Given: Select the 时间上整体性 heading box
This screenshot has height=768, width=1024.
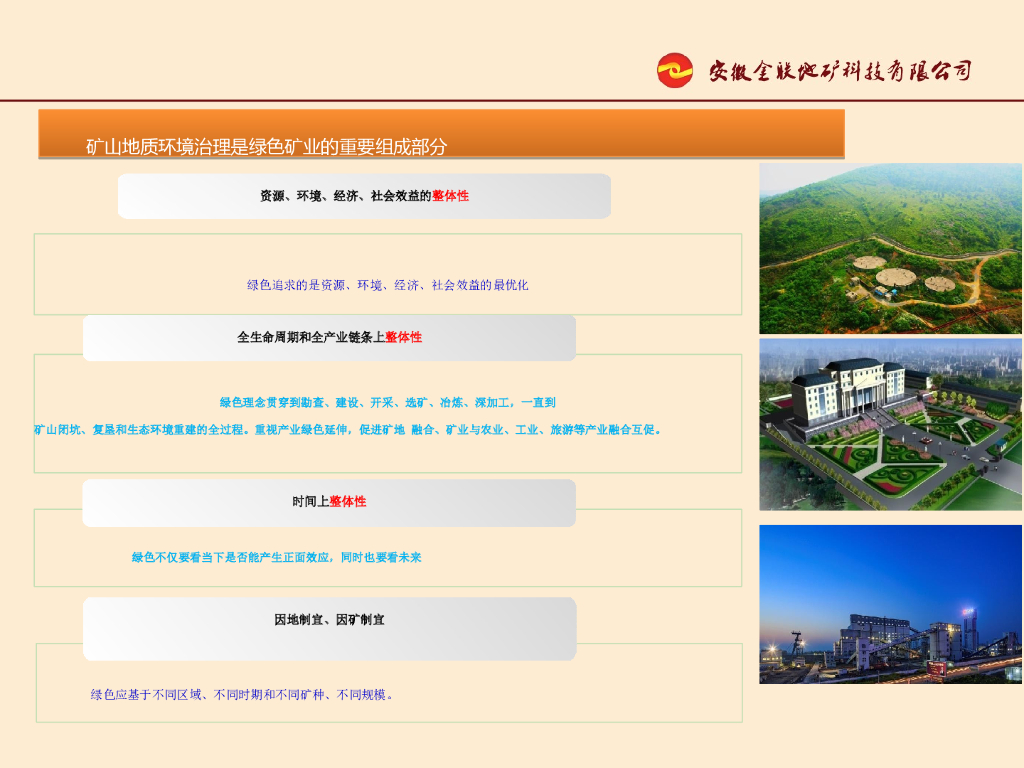Looking at the screenshot, I should pyautogui.click(x=329, y=503).
